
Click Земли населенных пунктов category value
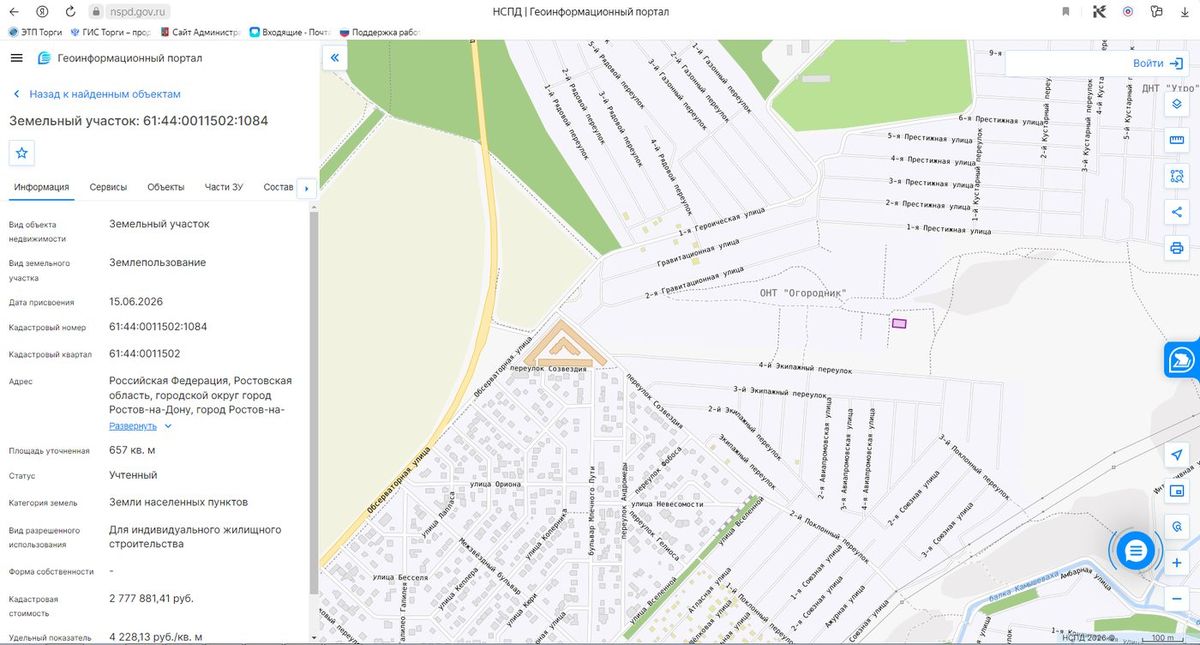(178, 502)
